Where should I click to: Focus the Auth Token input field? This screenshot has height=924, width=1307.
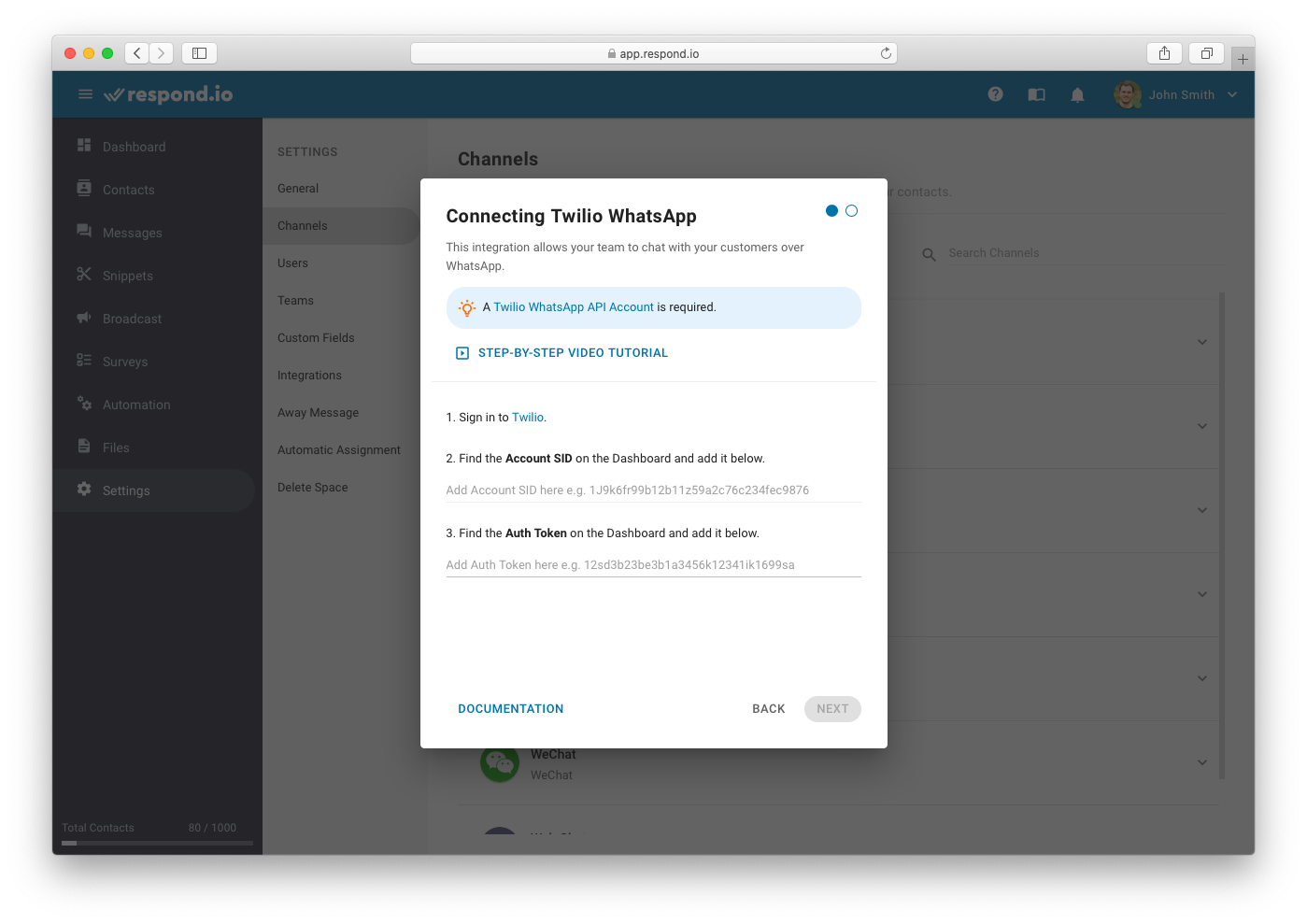coord(653,565)
